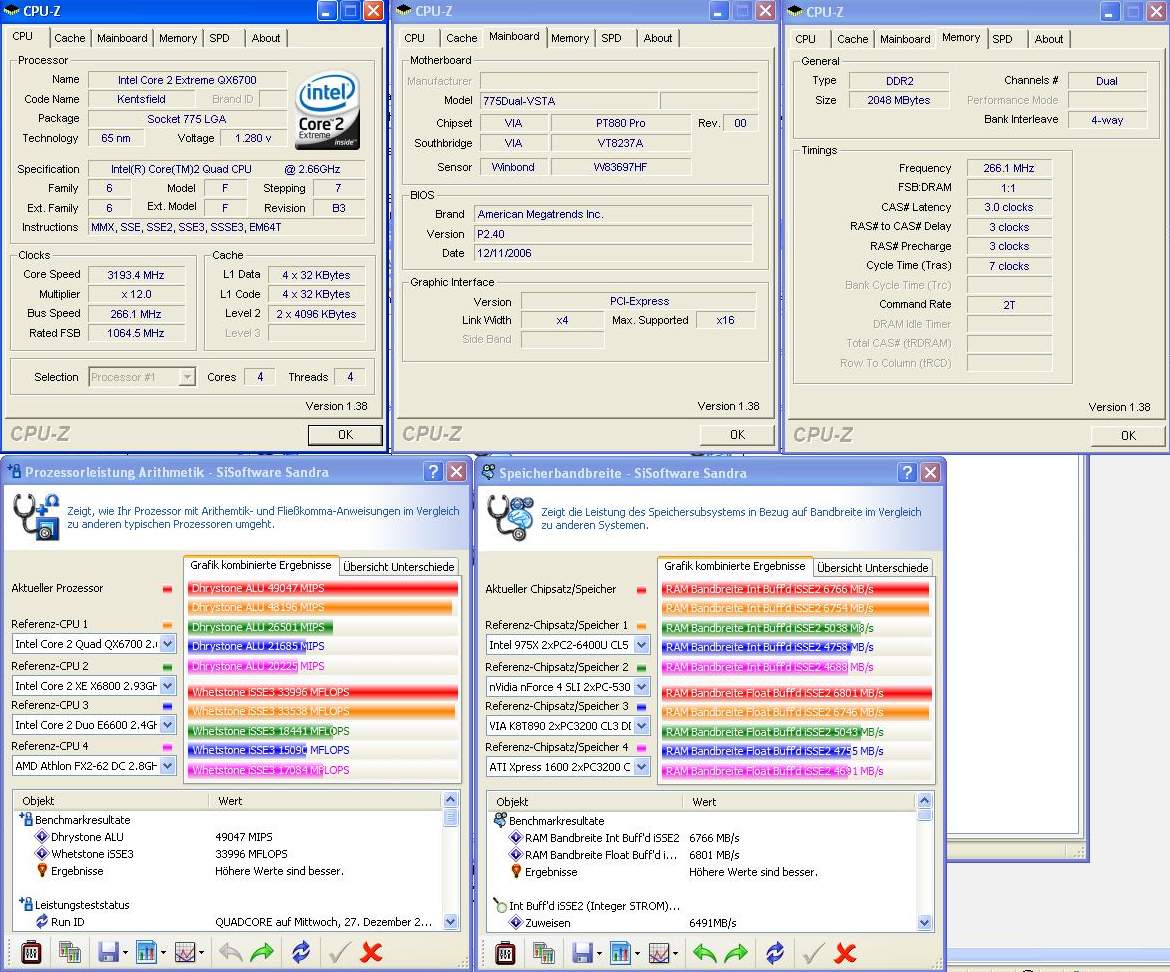
Task: Click the blue refresh icon in the Prozessorleistung toolbar
Action: (301, 953)
